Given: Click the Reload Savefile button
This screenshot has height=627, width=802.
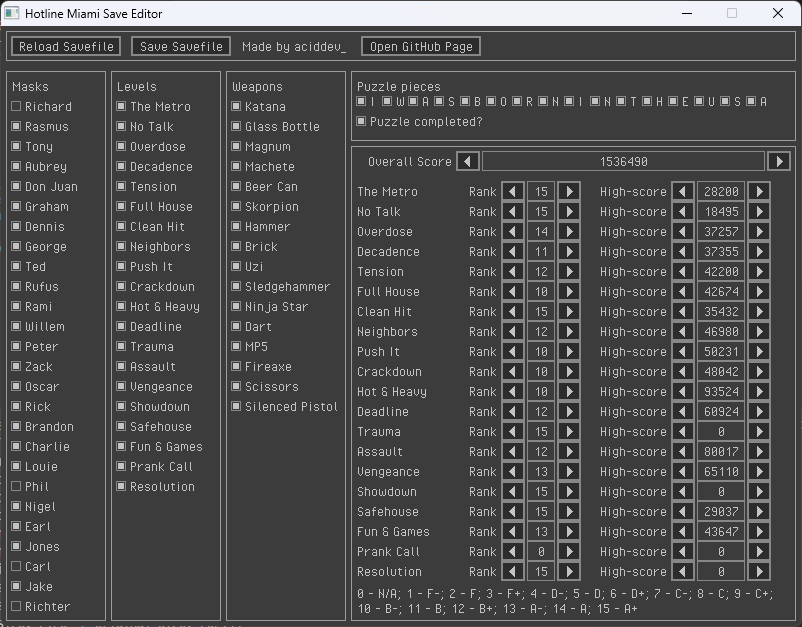Looking at the screenshot, I should [x=66, y=47].
